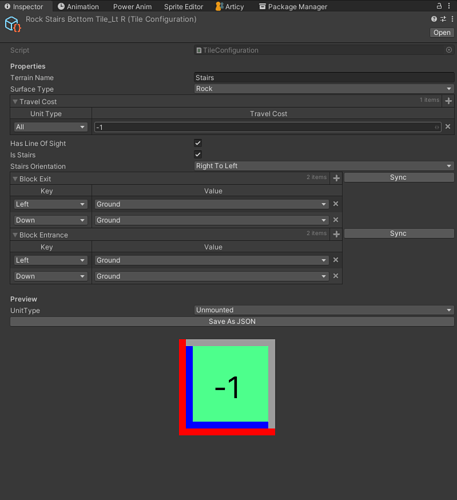This screenshot has height=500, width=457.
Task: Open the Surface Type dropdown
Action: tap(324, 89)
